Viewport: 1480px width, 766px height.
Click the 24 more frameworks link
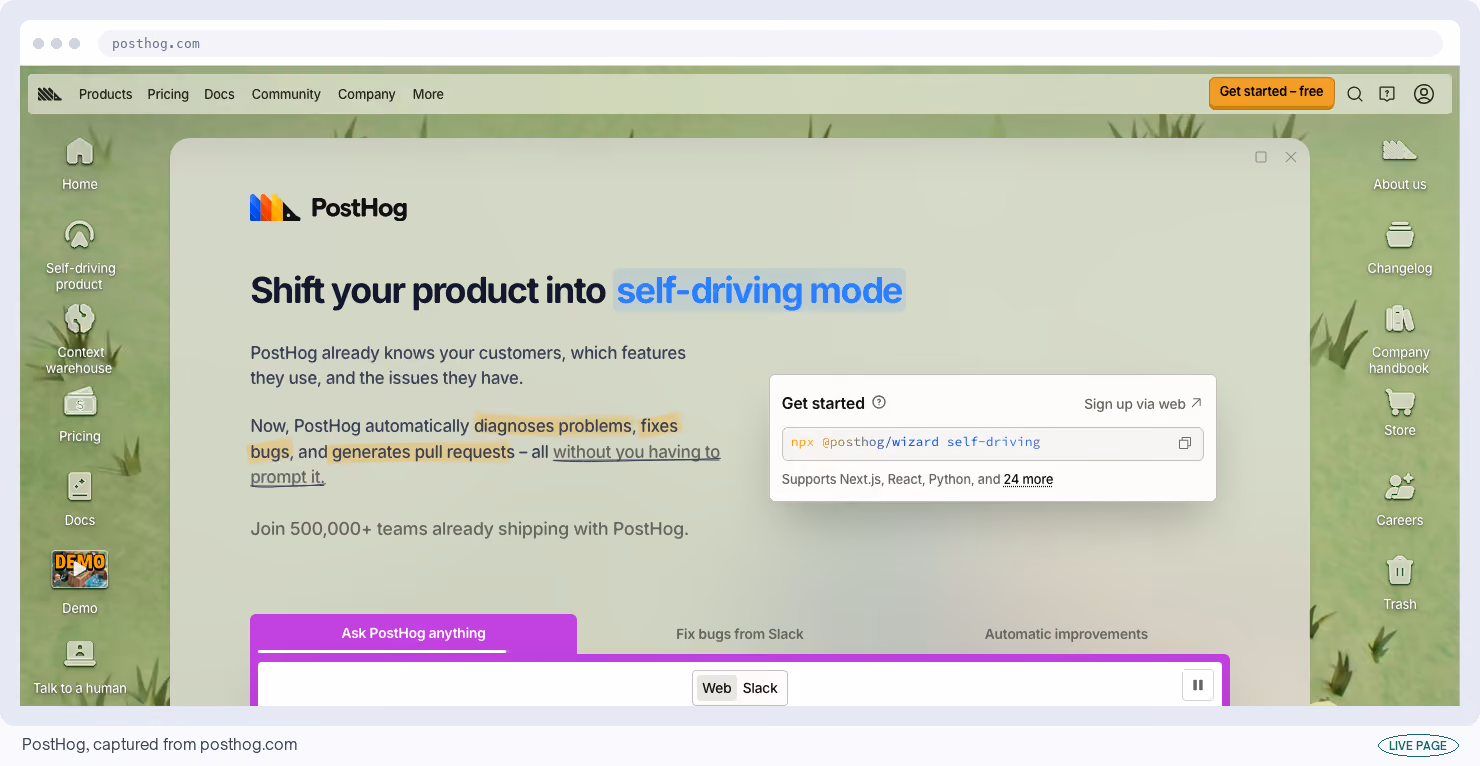[x=1028, y=479]
